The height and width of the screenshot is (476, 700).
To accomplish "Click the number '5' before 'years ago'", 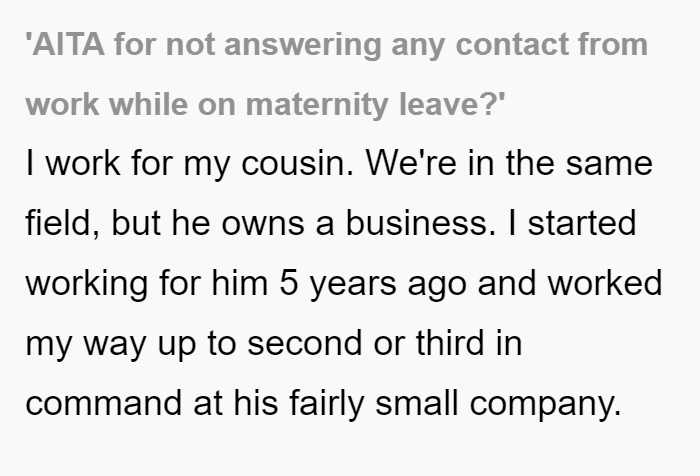I will click(x=288, y=283).
